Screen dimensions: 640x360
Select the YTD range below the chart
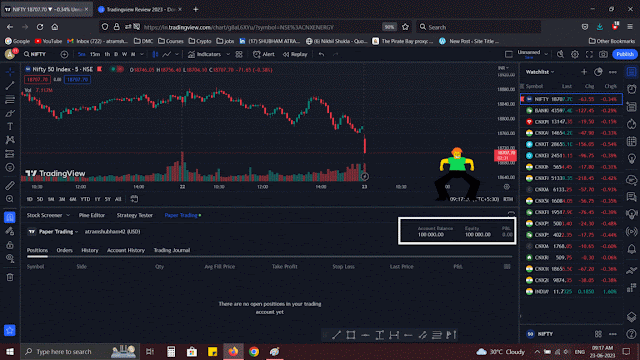85,199
